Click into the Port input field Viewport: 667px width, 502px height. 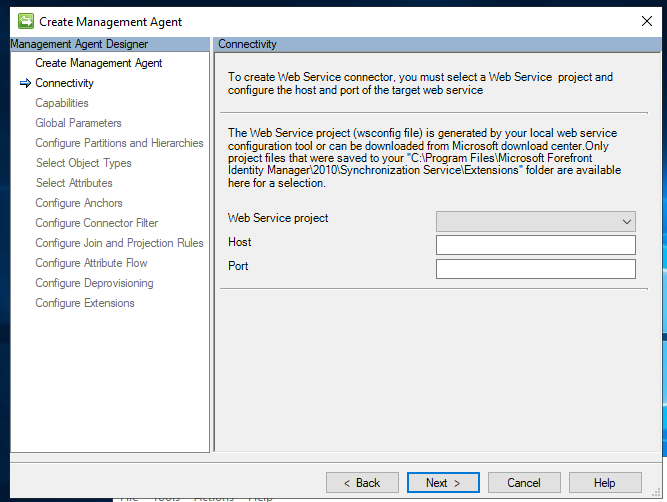(x=536, y=269)
